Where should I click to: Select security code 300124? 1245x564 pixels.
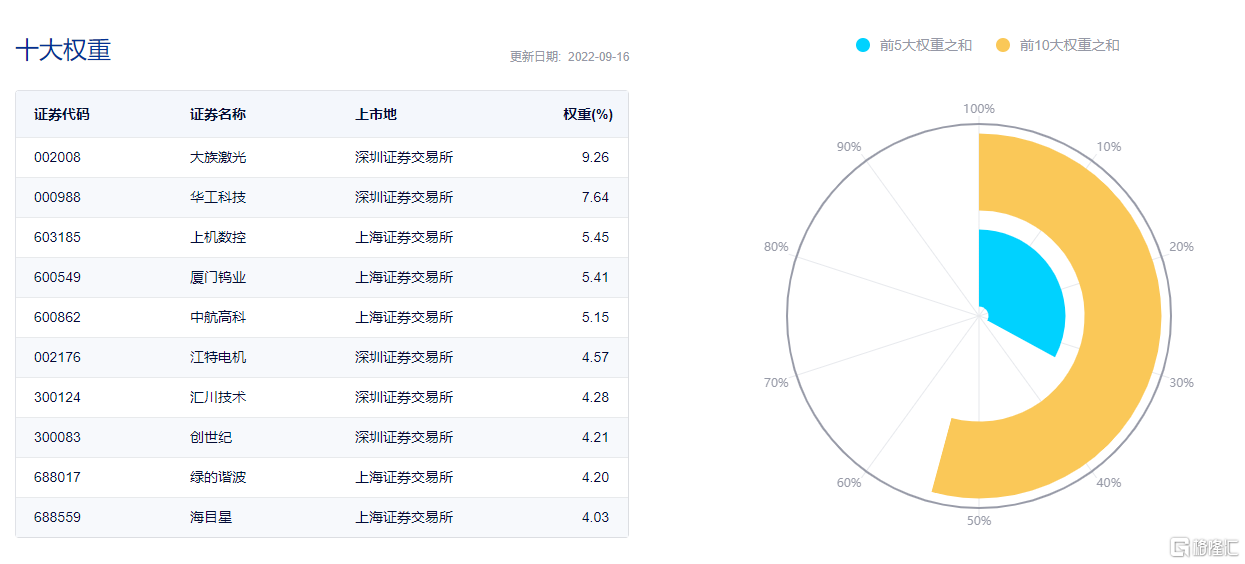coord(57,397)
